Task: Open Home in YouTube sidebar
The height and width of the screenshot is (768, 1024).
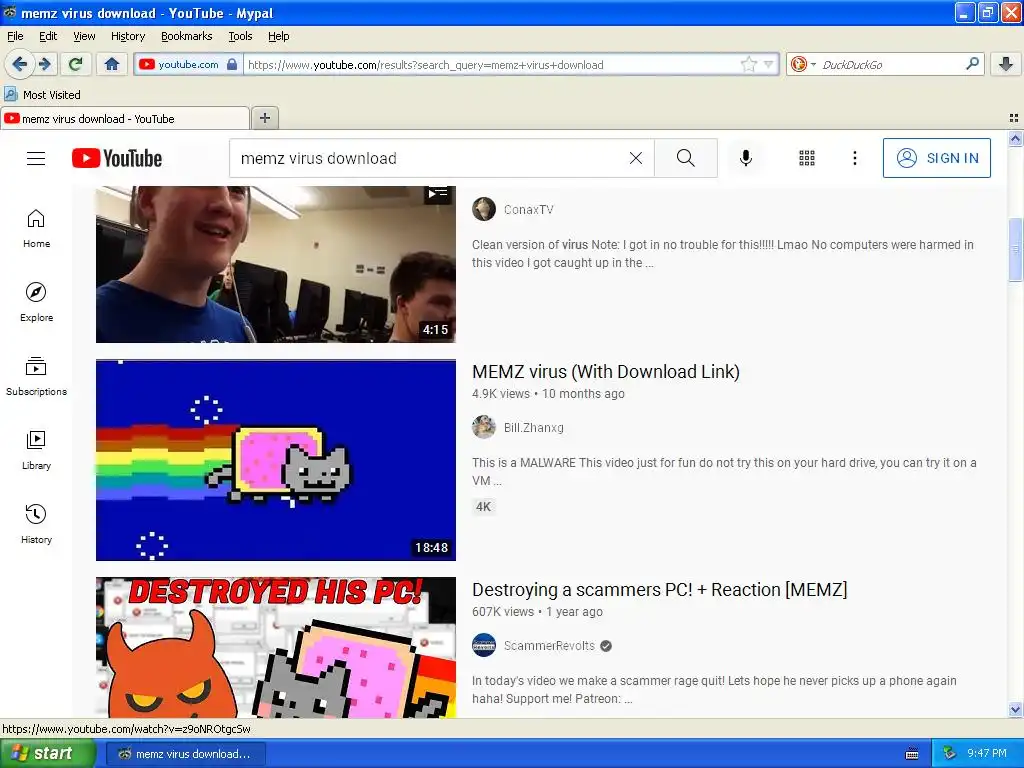Action: click(36, 229)
